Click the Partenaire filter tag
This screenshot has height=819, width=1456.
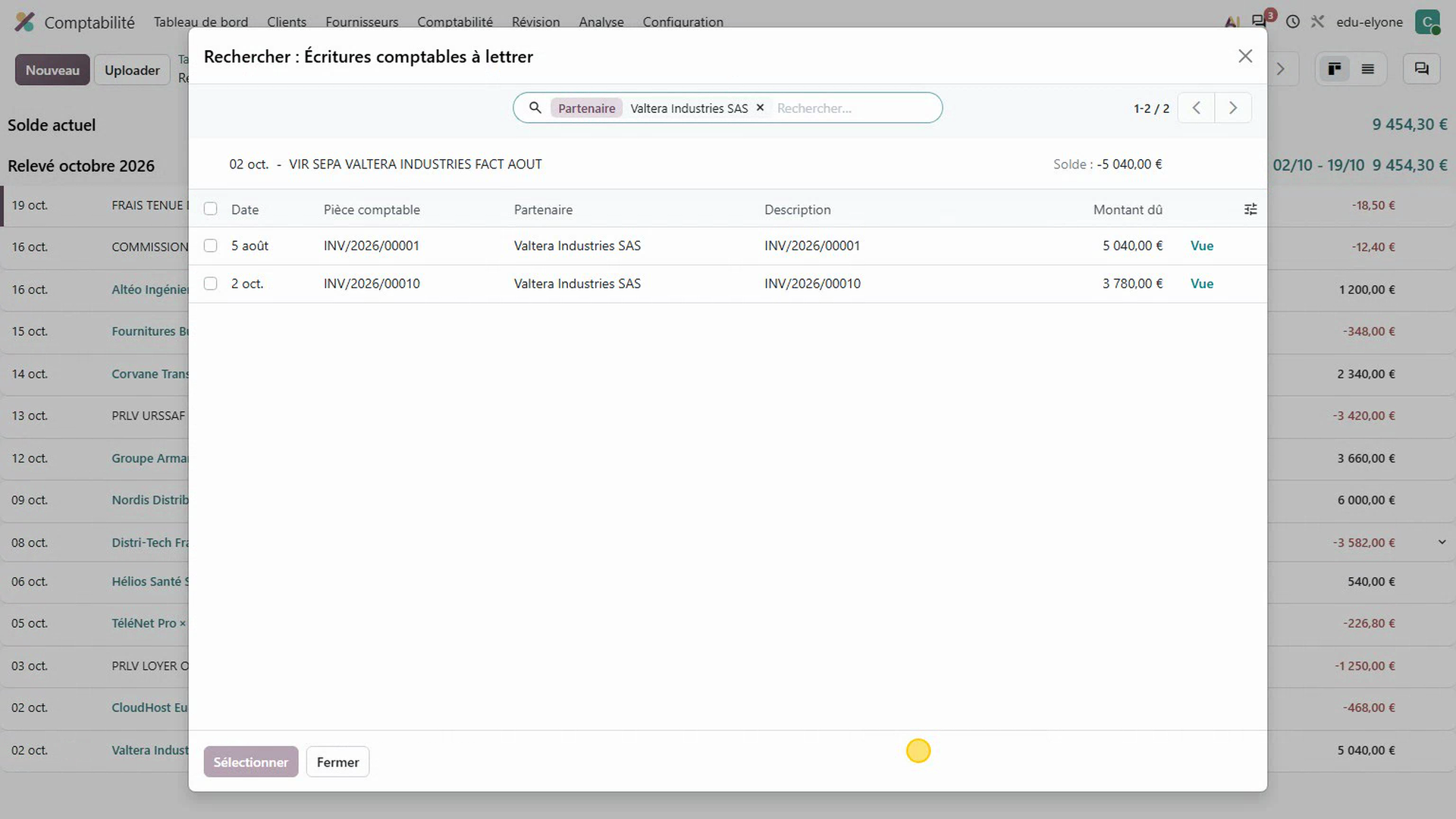586,108
